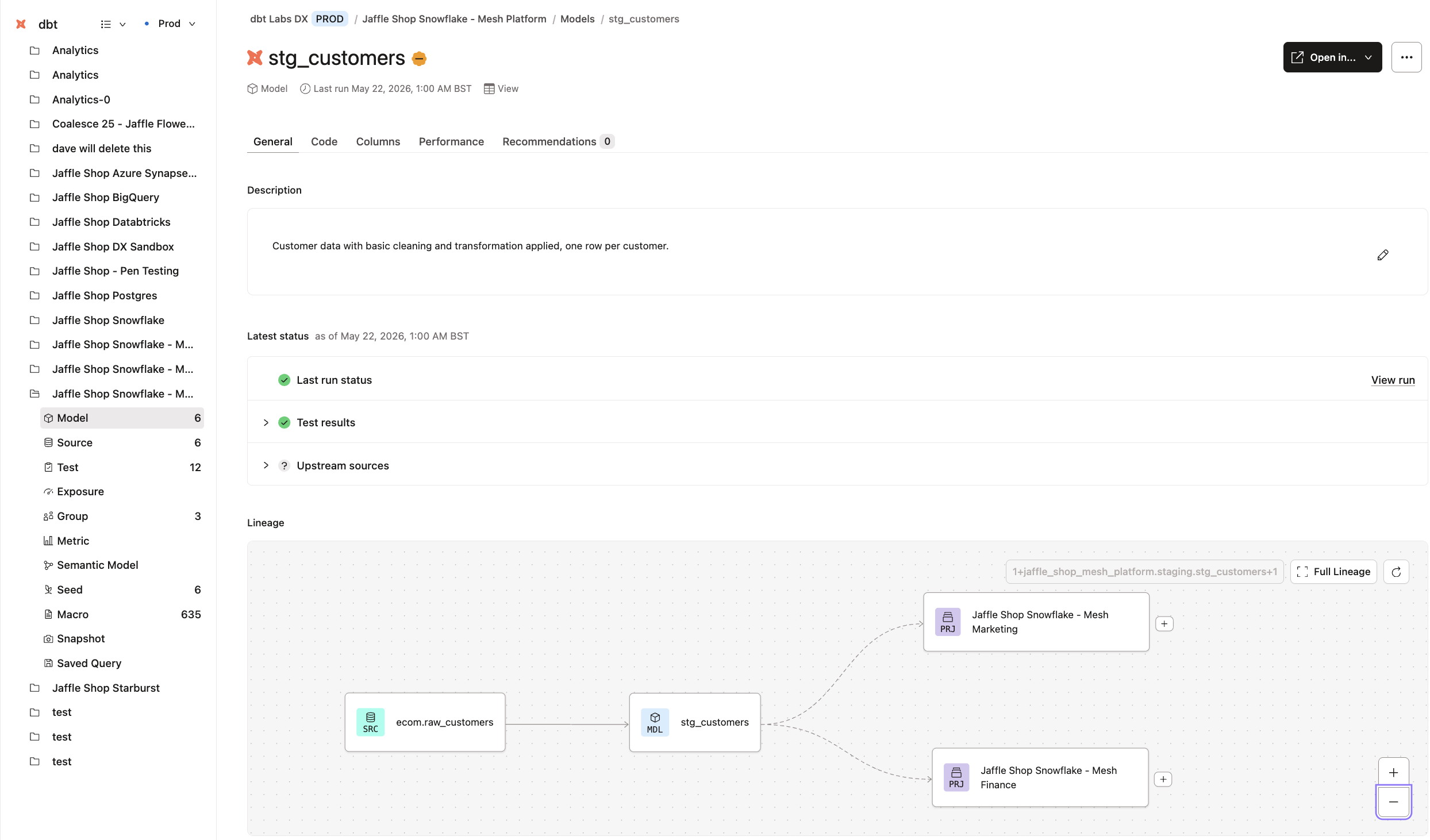Open Semantic Model resource type
This screenshot has height=840, width=1430.
(122, 565)
